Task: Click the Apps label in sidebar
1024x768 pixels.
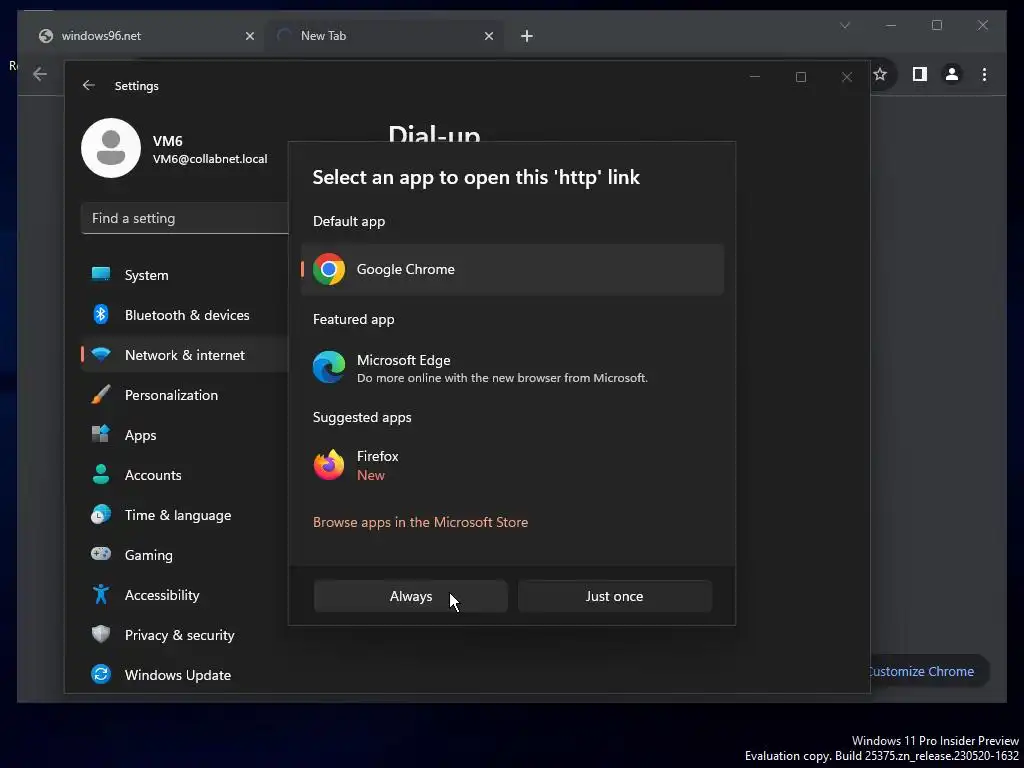Action: 140,436
